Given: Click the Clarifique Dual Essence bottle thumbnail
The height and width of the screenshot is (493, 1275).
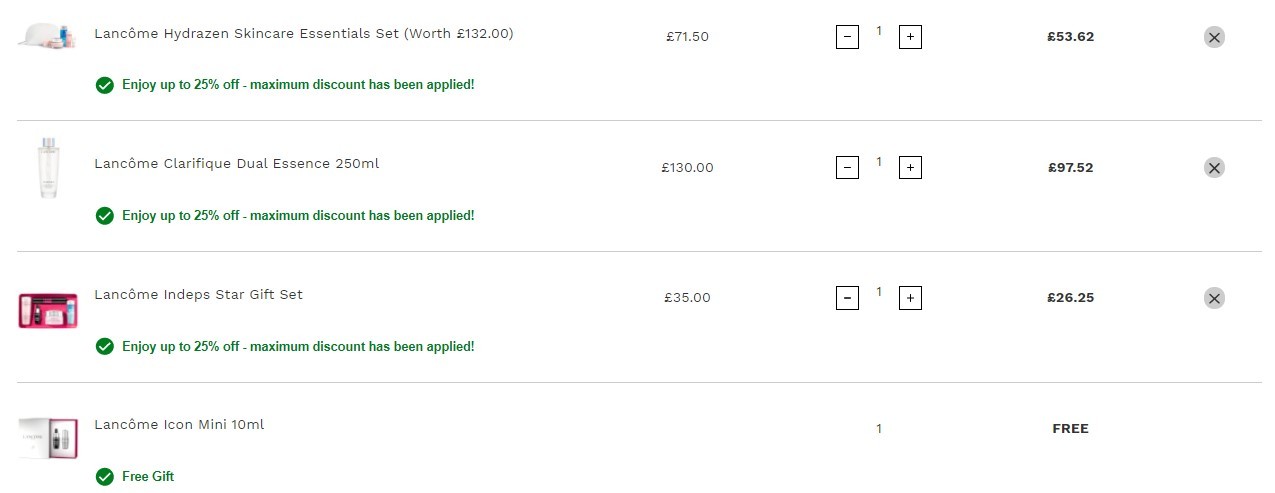Looking at the screenshot, I should tap(47, 168).
